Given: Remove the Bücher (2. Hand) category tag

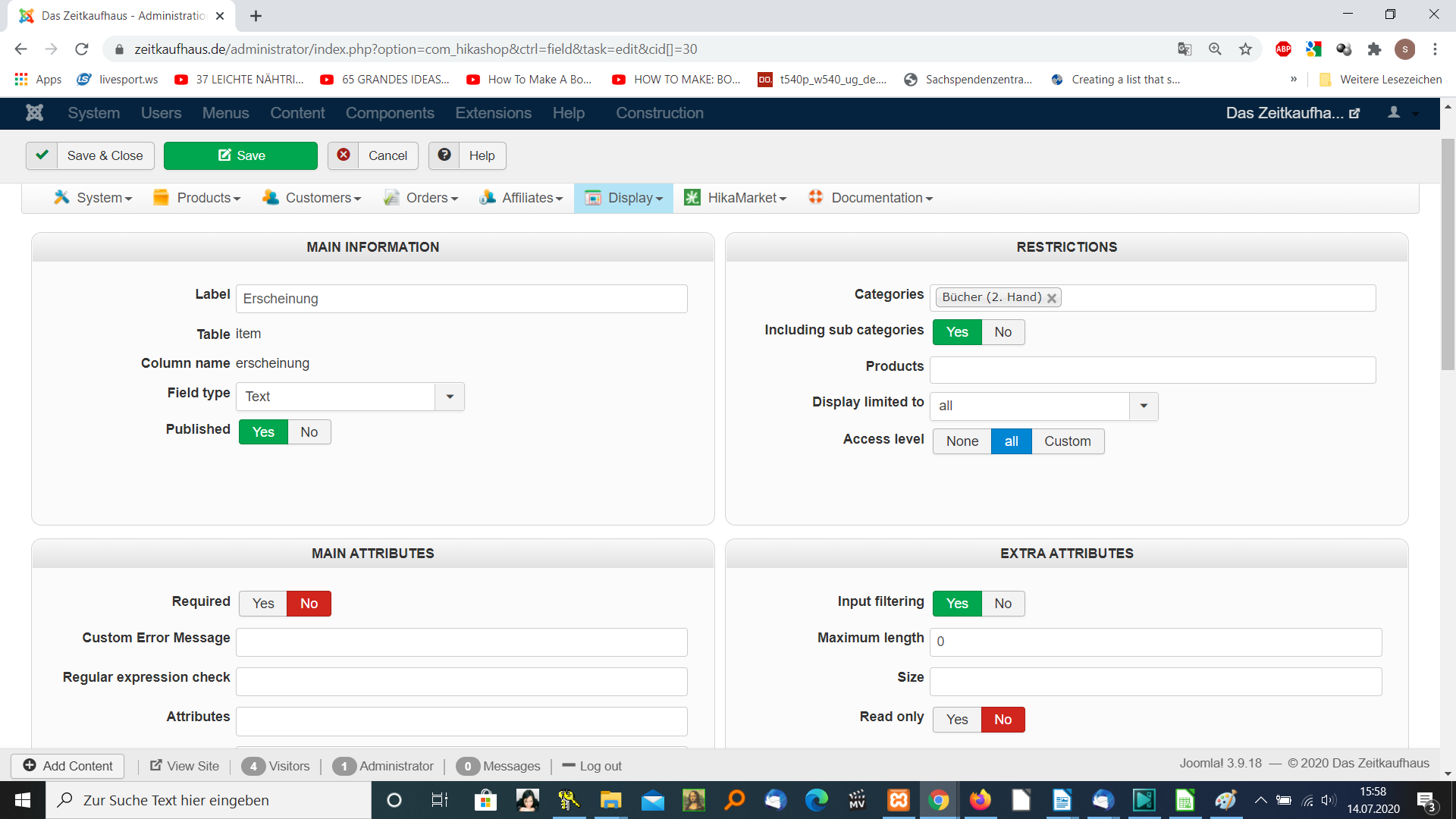Looking at the screenshot, I should (x=1052, y=298).
